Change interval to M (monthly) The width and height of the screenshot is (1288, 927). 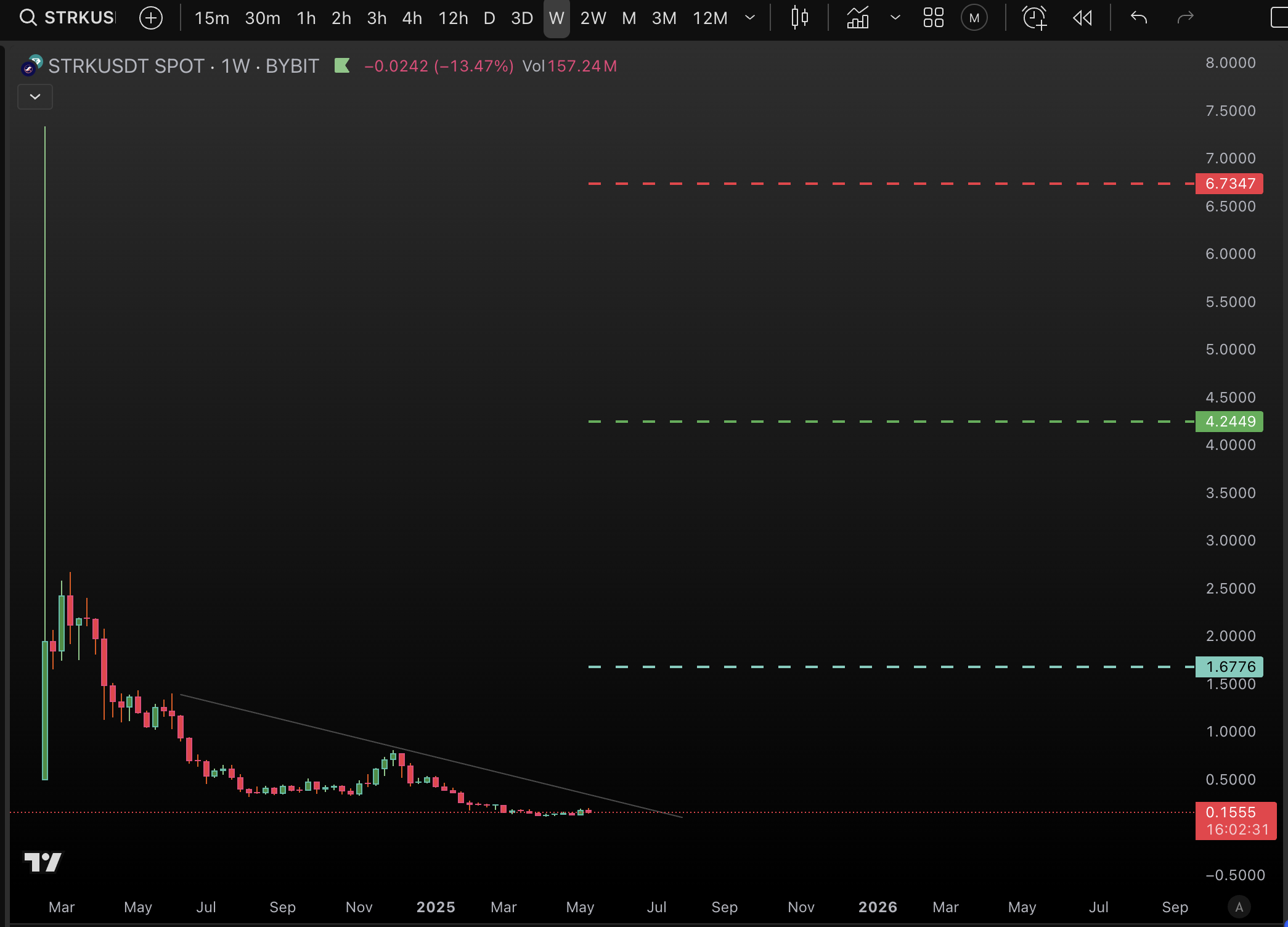point(629,18)
